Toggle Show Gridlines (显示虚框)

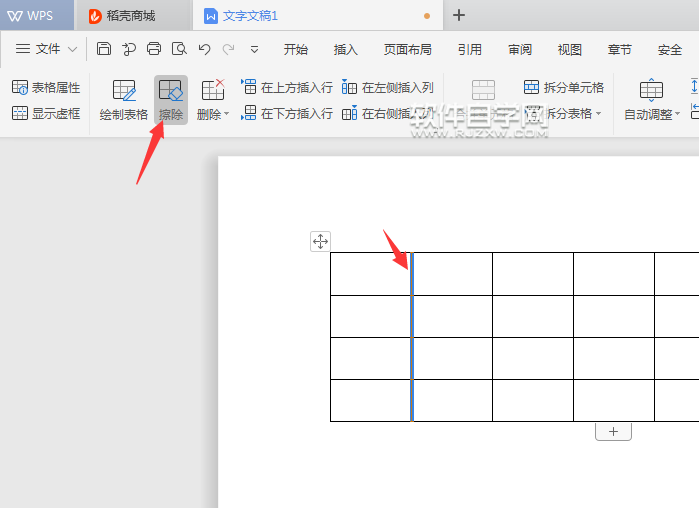pos(46,113)
